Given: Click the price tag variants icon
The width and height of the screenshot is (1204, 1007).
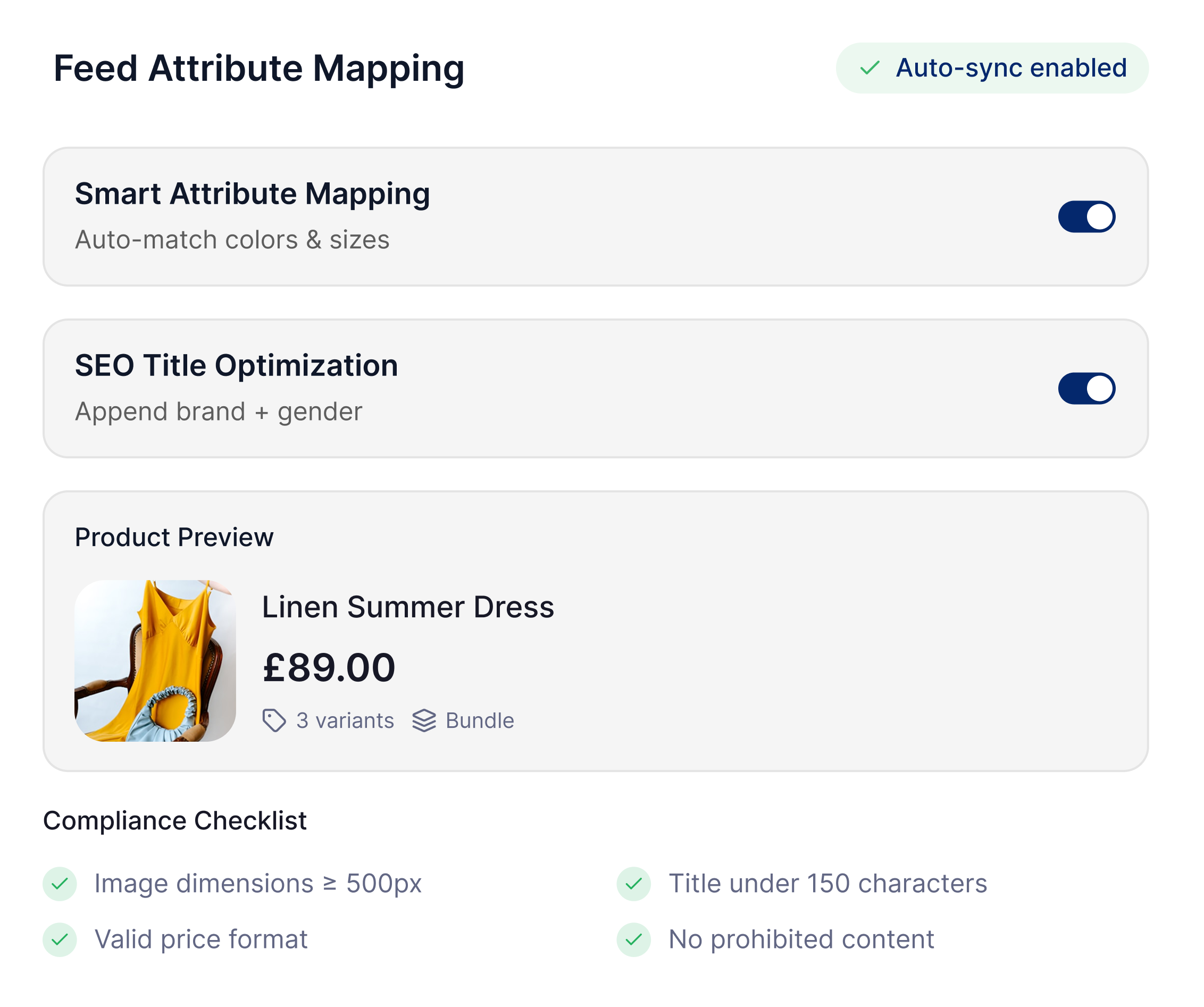Looking at the screenshot, I should click(274, 720).
